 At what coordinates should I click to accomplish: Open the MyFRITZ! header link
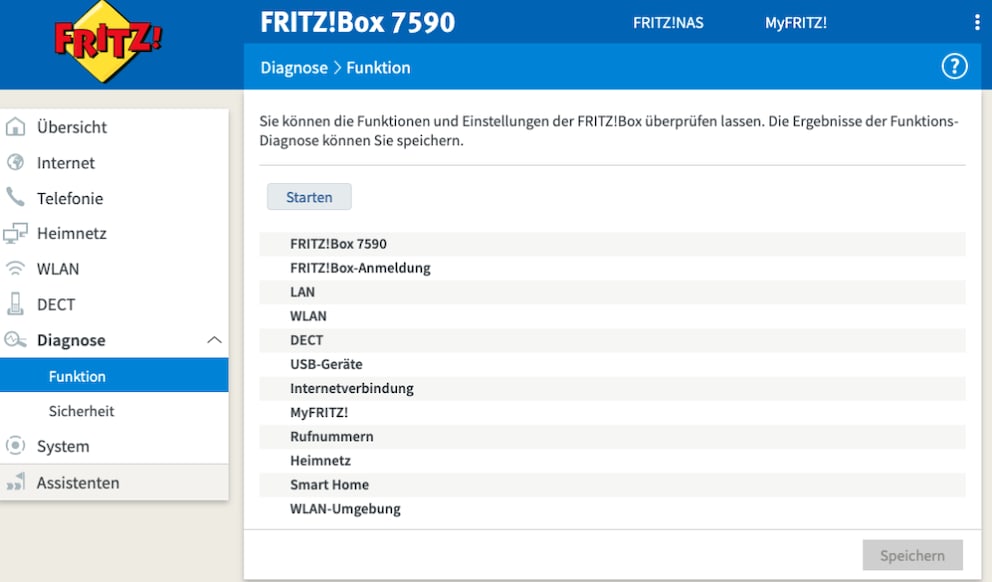point(796,23)
